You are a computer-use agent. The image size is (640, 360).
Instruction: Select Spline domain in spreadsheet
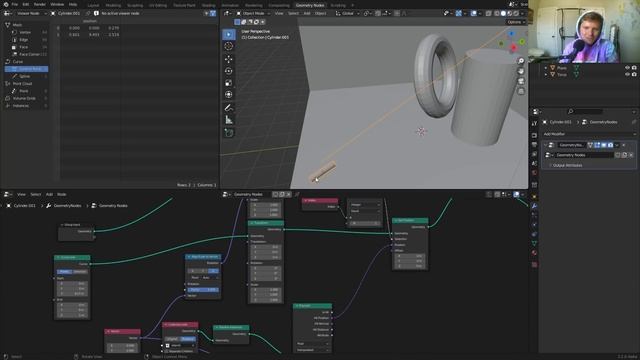[x=27, y=76]
